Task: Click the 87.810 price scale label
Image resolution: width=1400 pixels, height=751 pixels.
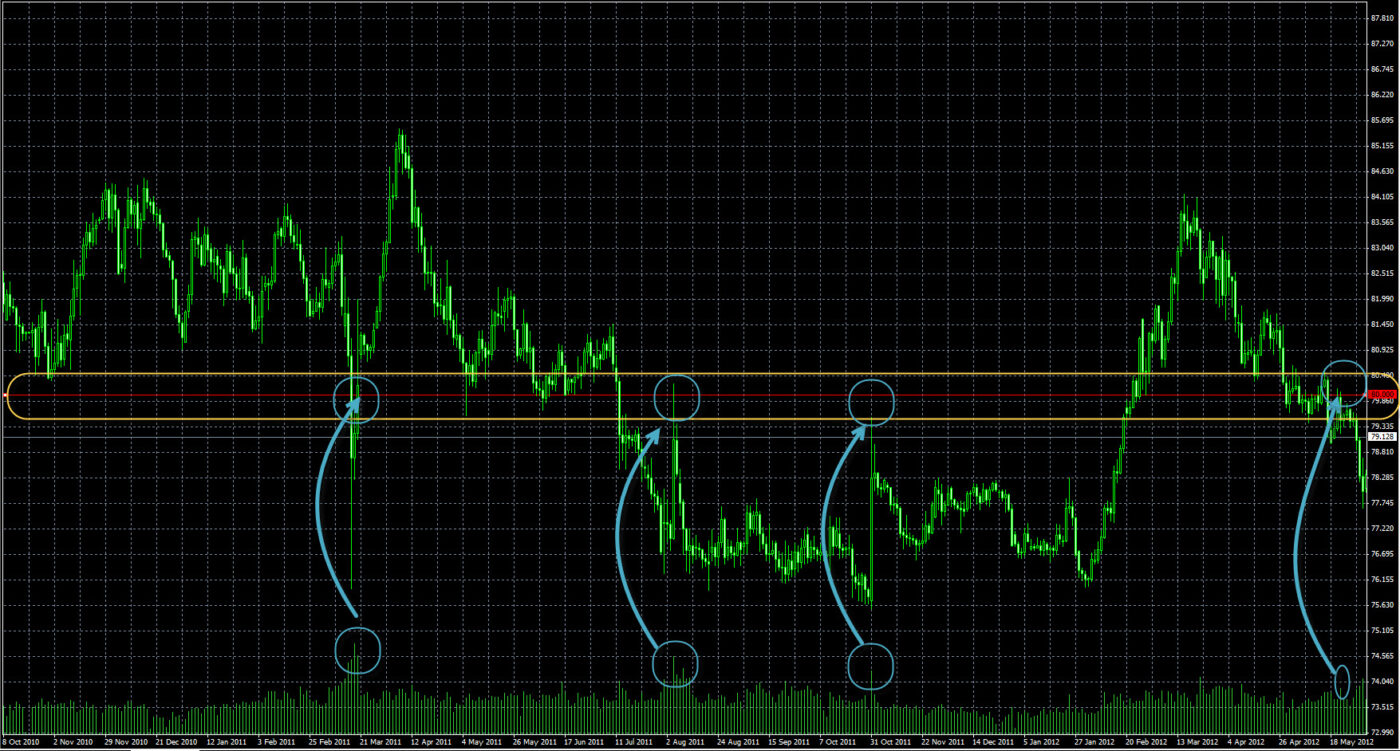Action: 1382,18
